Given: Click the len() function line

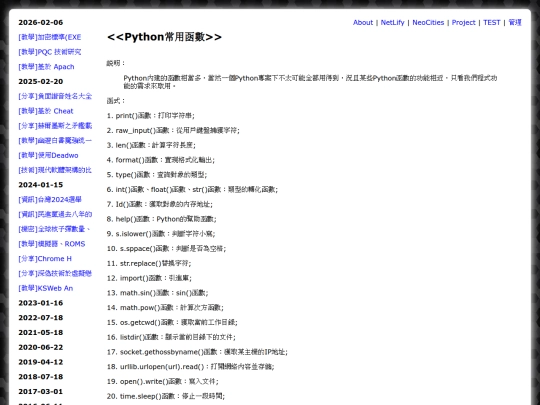Looking at the screenshot, I should click(x=151, y=145).
